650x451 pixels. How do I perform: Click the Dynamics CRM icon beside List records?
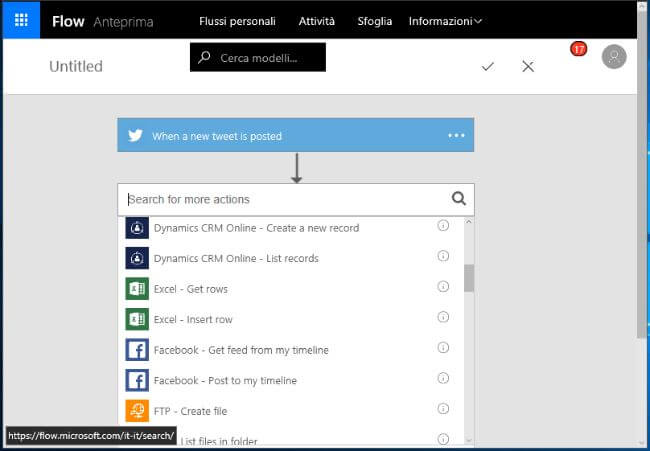pyautogui.click(x=137, y=258)
